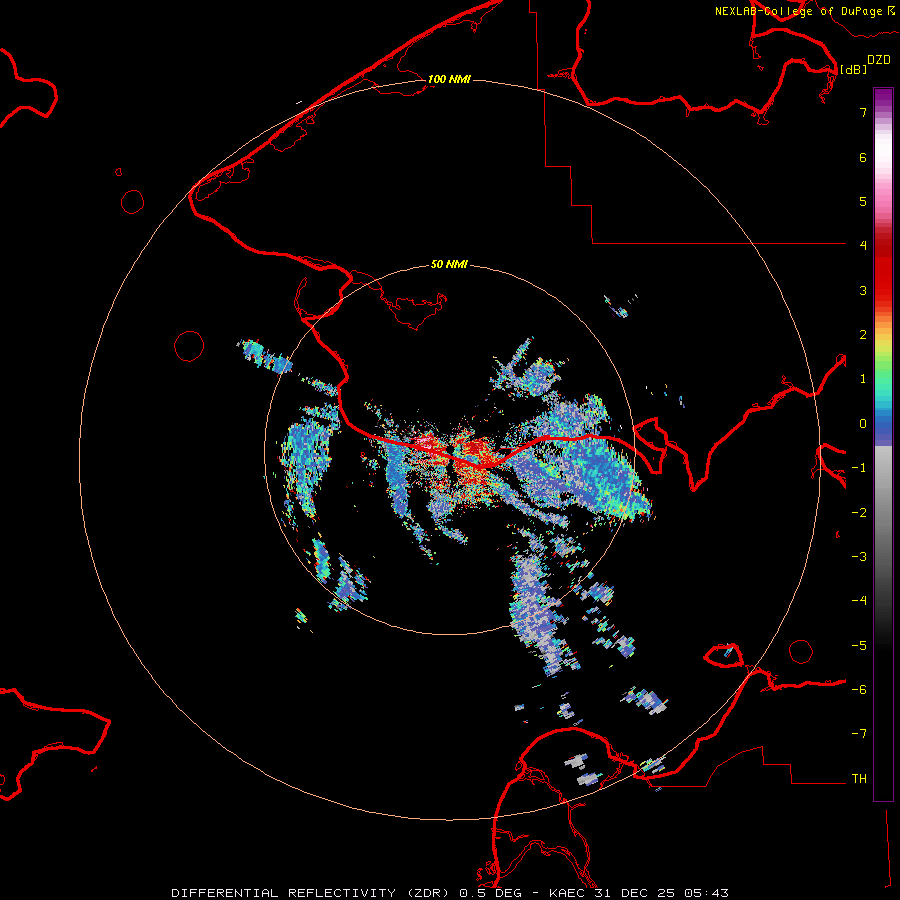Click the "-2" tick label on the color scale
The width and height of the screenshot is (900, 900).
click(859, 512)
